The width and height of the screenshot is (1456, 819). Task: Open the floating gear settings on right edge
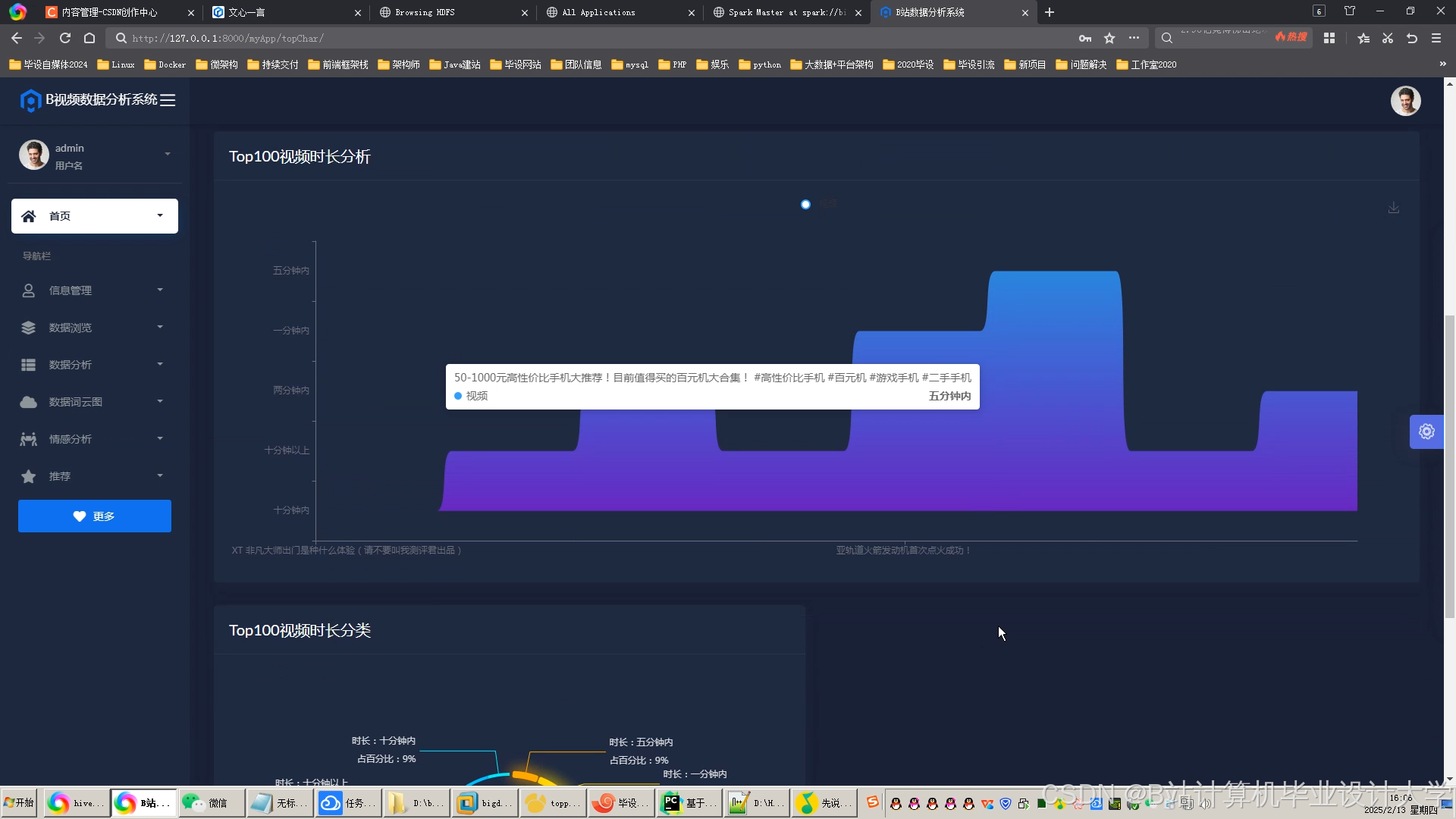[x=1426, y=431]
